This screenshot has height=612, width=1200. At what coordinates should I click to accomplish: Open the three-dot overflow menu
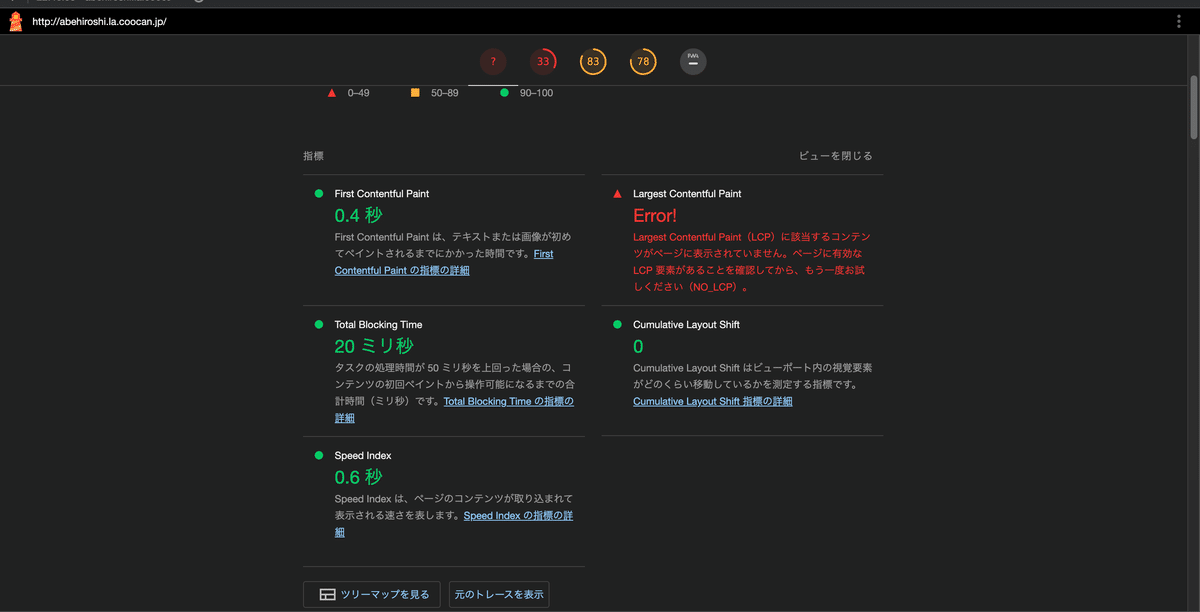click(1177, 19)
